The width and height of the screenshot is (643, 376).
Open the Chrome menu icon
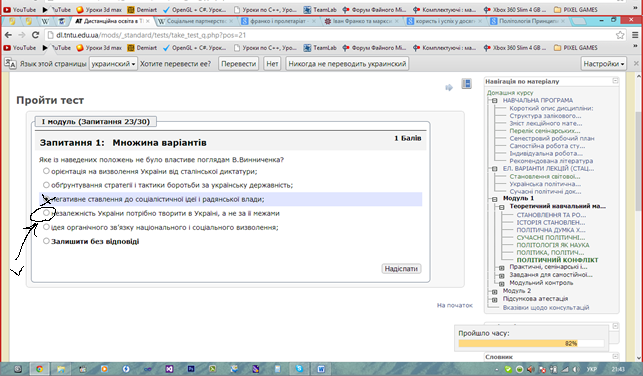pyautogui.click(x=635, y=35)
